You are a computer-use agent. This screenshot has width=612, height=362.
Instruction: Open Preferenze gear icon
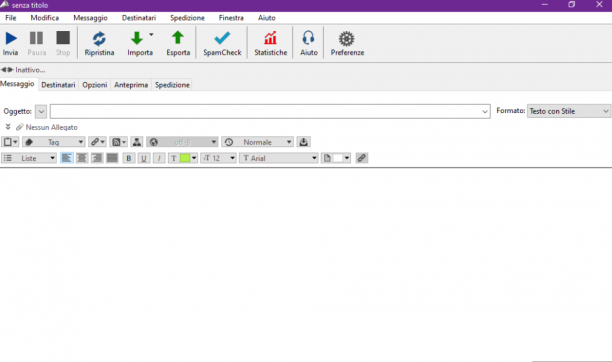coord(347,39)
